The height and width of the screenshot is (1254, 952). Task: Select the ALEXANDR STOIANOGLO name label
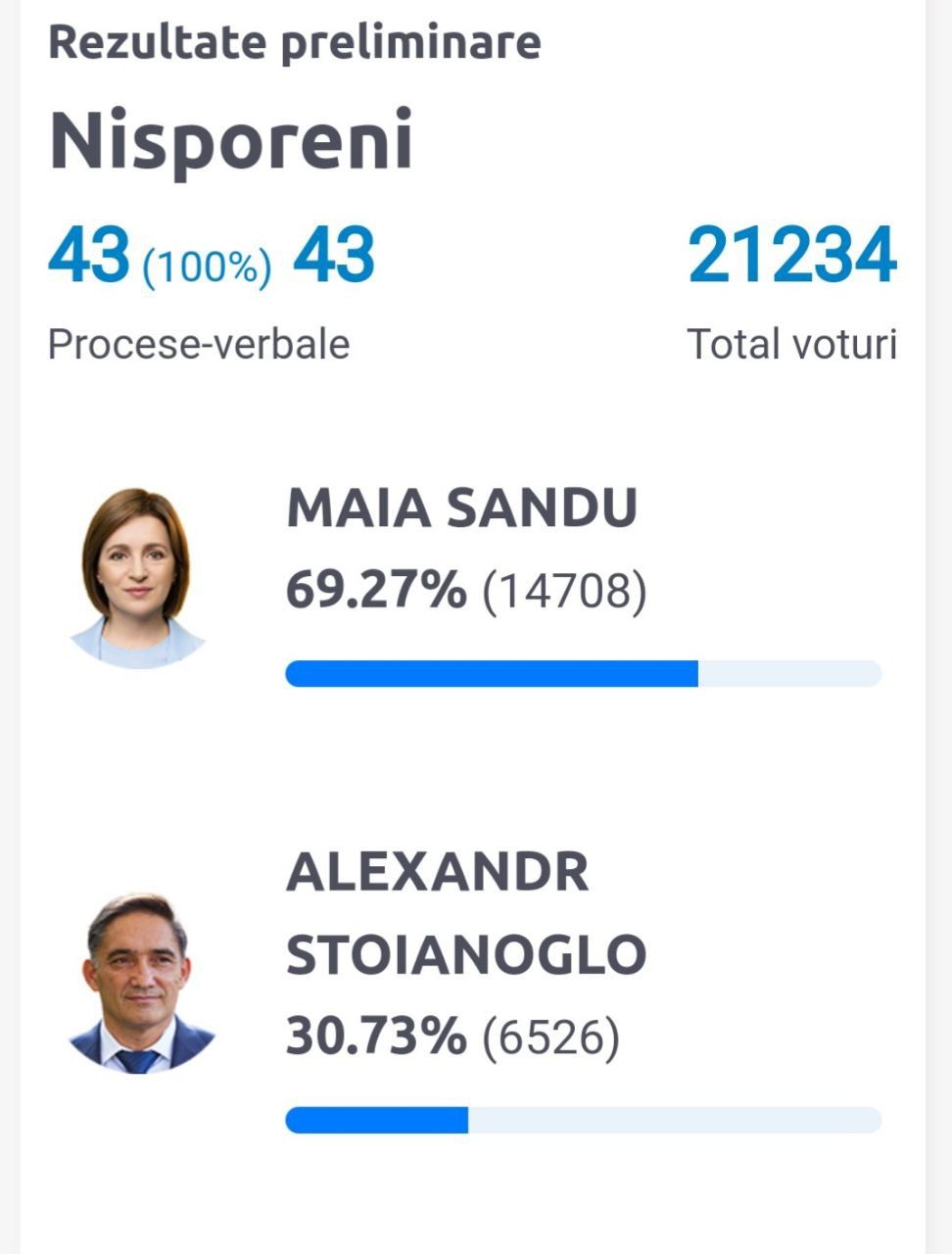point(465,913)
